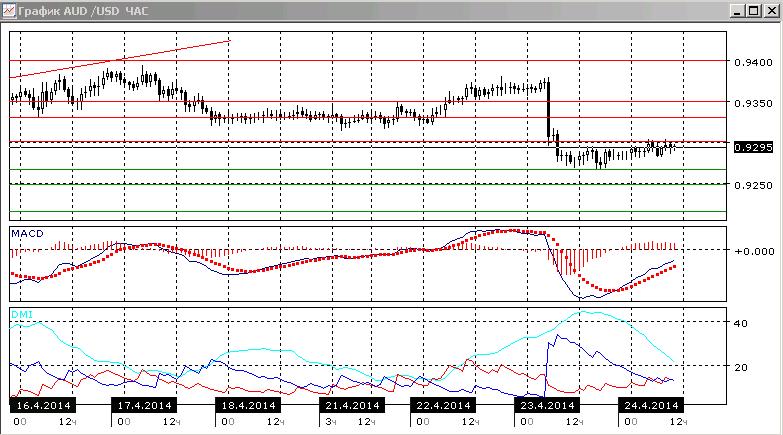This screenshot has height=435, width=783.
Task: Click the 0.9250 price axis label
Action: [753, 185]
